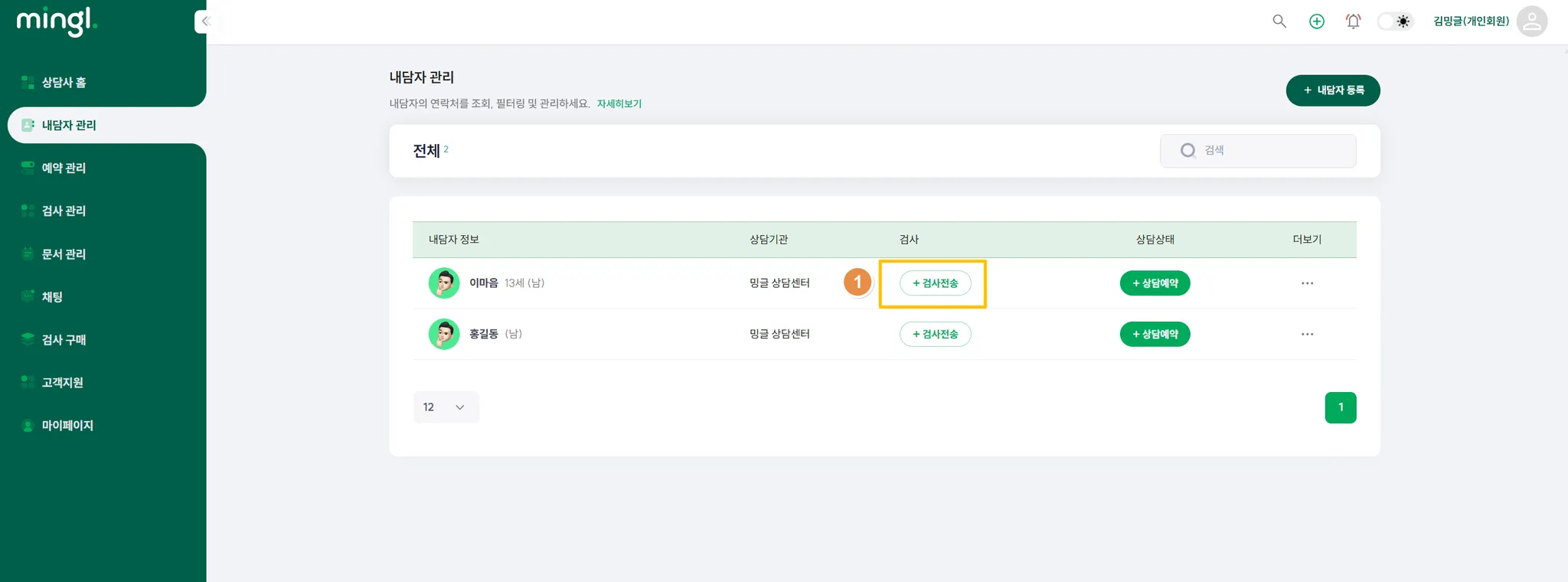Collapse the sidebar with the double-chevron
Viewport: 1568px width, 582px height.
pyautogui.click(x=204, y=21)
